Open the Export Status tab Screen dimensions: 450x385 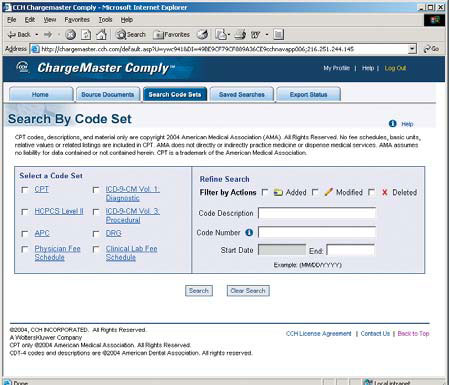pos(309,94)
